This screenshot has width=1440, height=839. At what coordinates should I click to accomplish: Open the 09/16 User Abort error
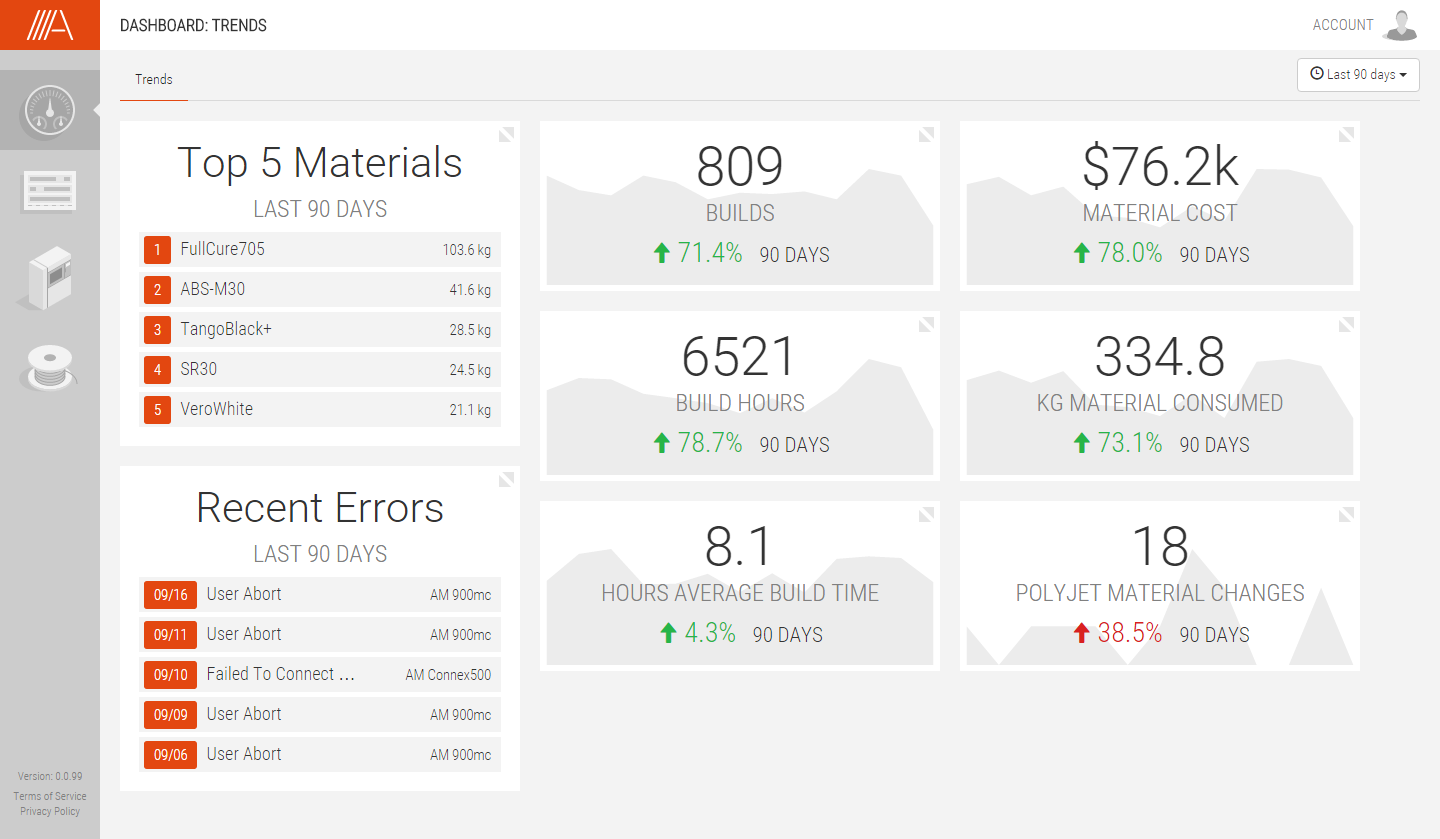point(320,595)
